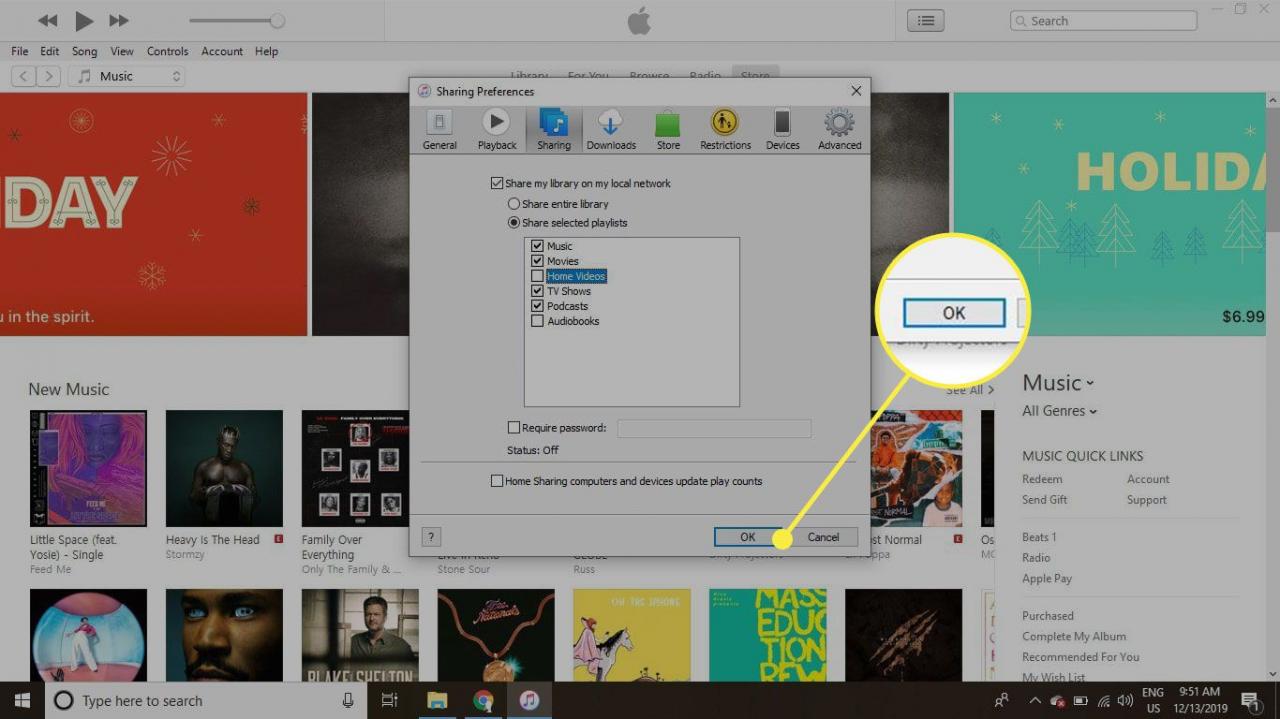Viewport: 1280px width, 719px height.
Task: Open the Windows notification center
Action: coord(1250,701)
